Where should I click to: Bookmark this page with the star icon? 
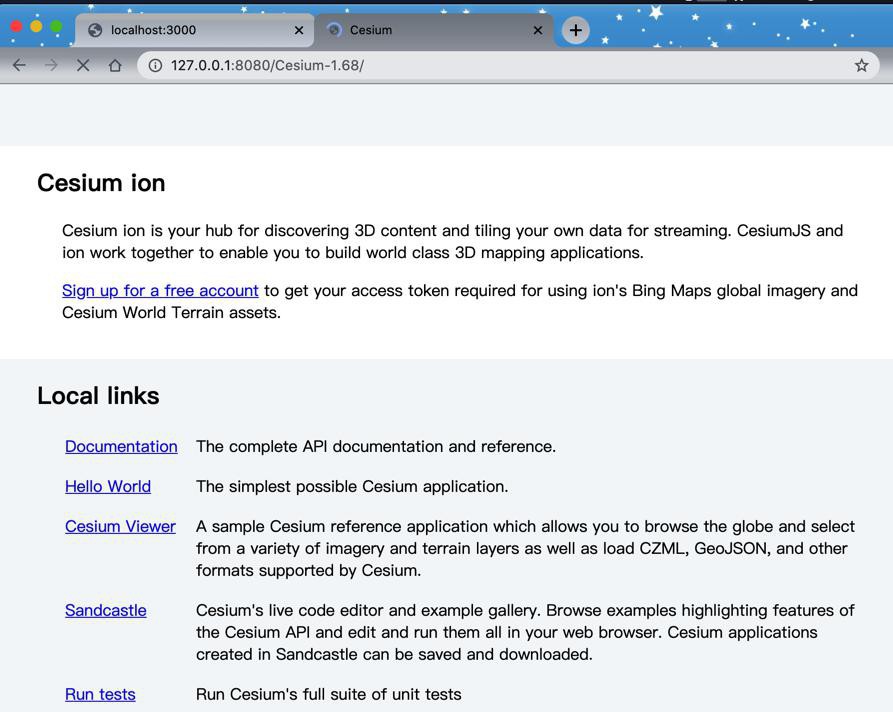[x=861, y=66]
